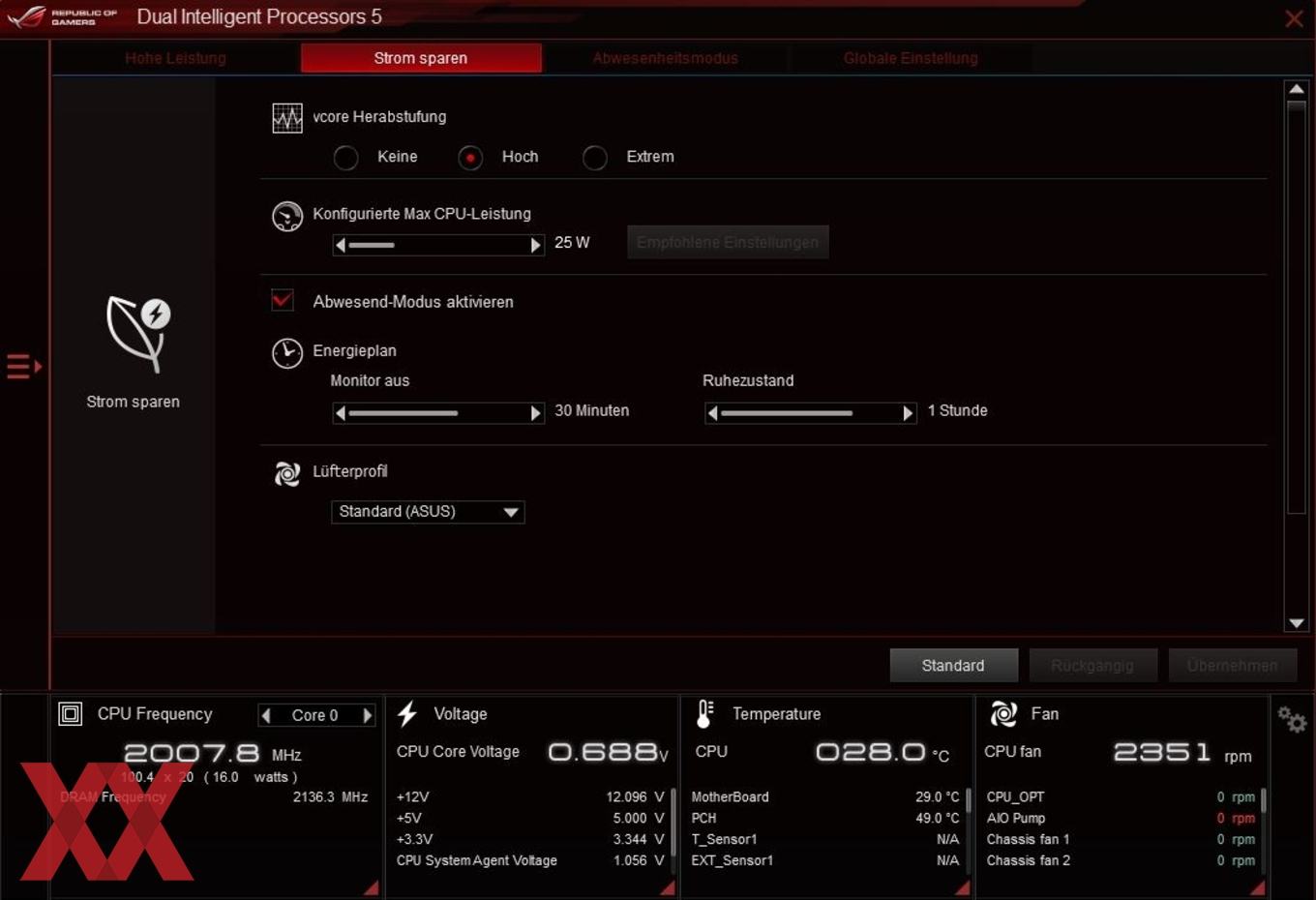The height and width of the screenshot is (900, 1316).
Task: Select Extrem vcore downgrade option
Action: point(595,158)
